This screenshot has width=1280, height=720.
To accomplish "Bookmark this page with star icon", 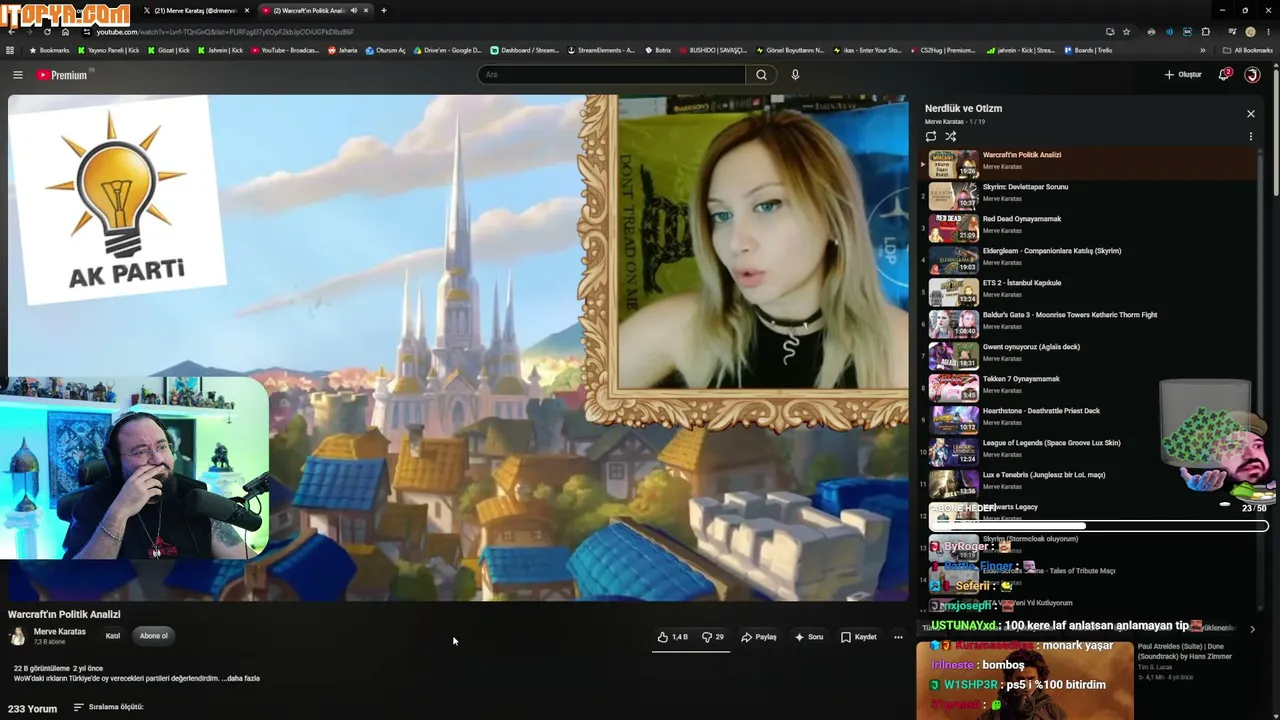I will [1127, 32].
